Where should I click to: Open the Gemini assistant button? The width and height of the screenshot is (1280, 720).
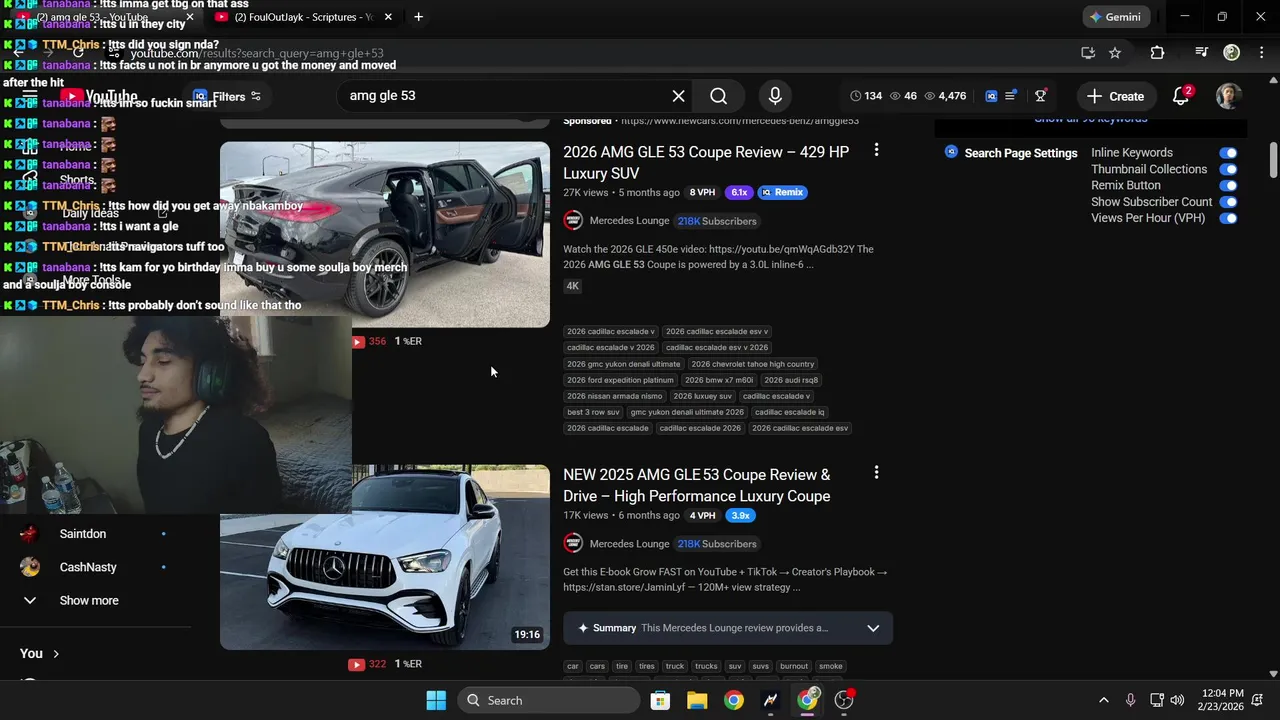pyautogui.click(x=1116, y=17)
